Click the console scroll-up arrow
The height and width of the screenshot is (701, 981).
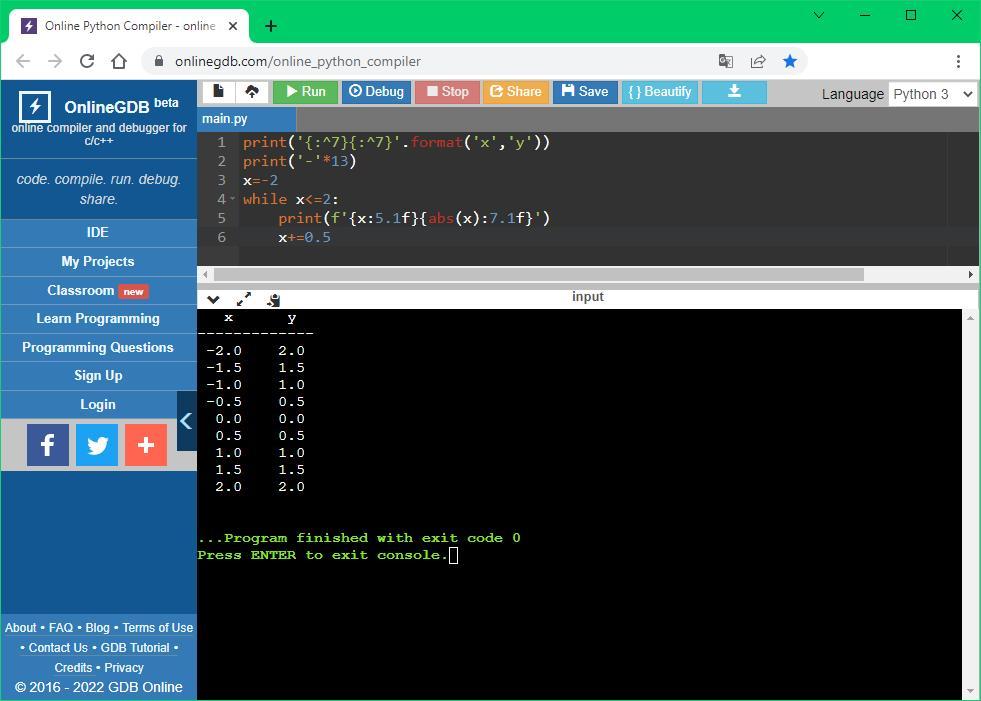[970, 317]
